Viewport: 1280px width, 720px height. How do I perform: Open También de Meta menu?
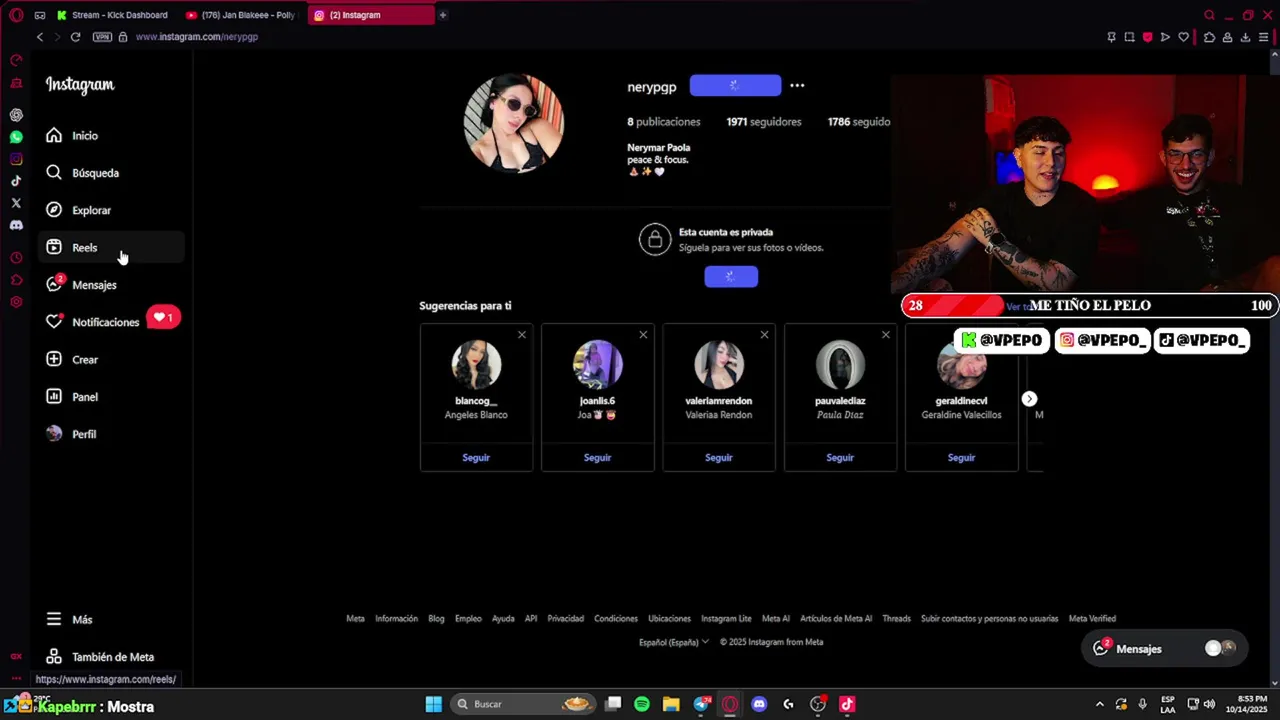tap(111, 657)
